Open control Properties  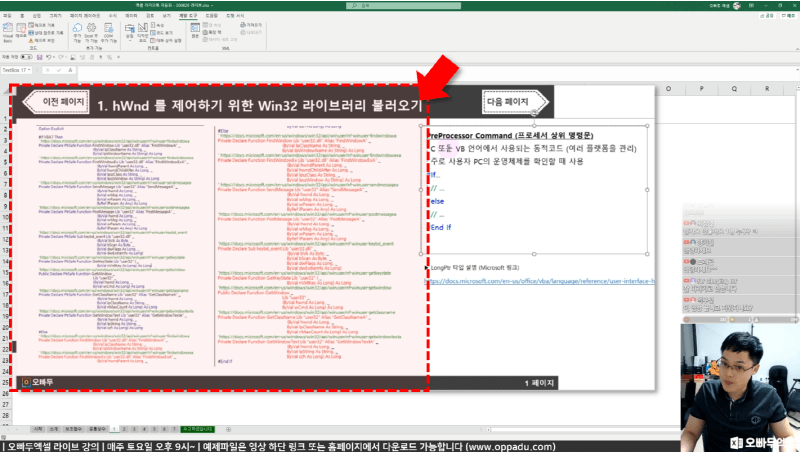click(157, 25)
